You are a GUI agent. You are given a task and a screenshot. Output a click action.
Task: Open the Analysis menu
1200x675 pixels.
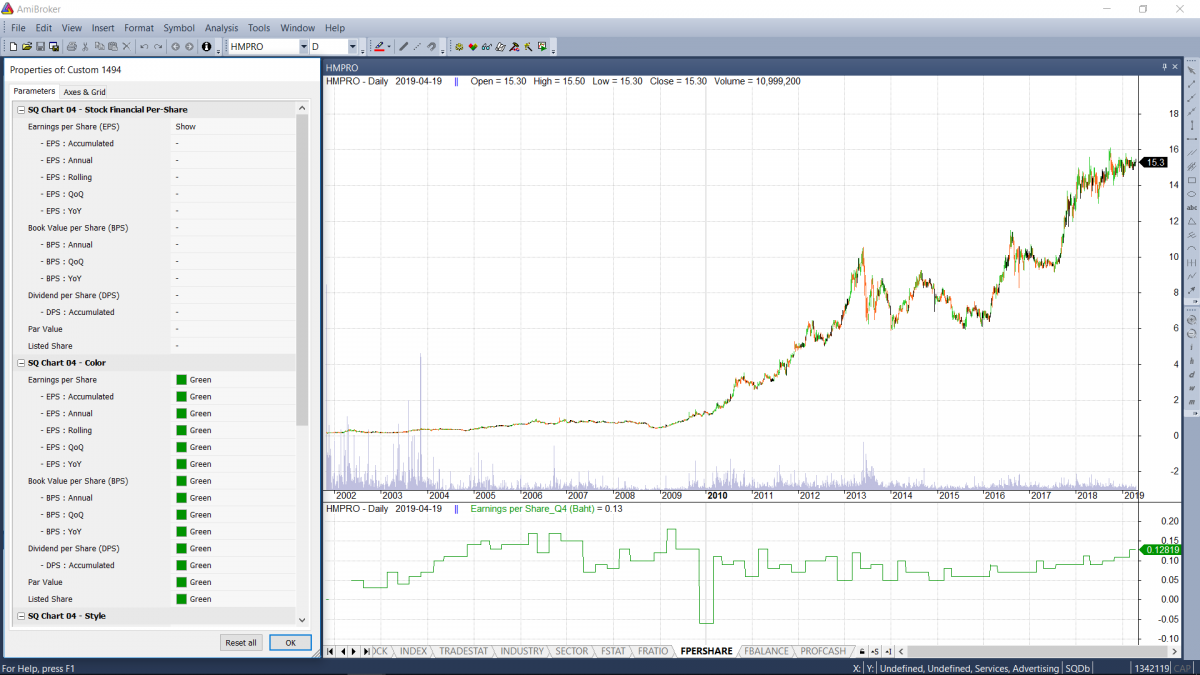pos(221,28)
